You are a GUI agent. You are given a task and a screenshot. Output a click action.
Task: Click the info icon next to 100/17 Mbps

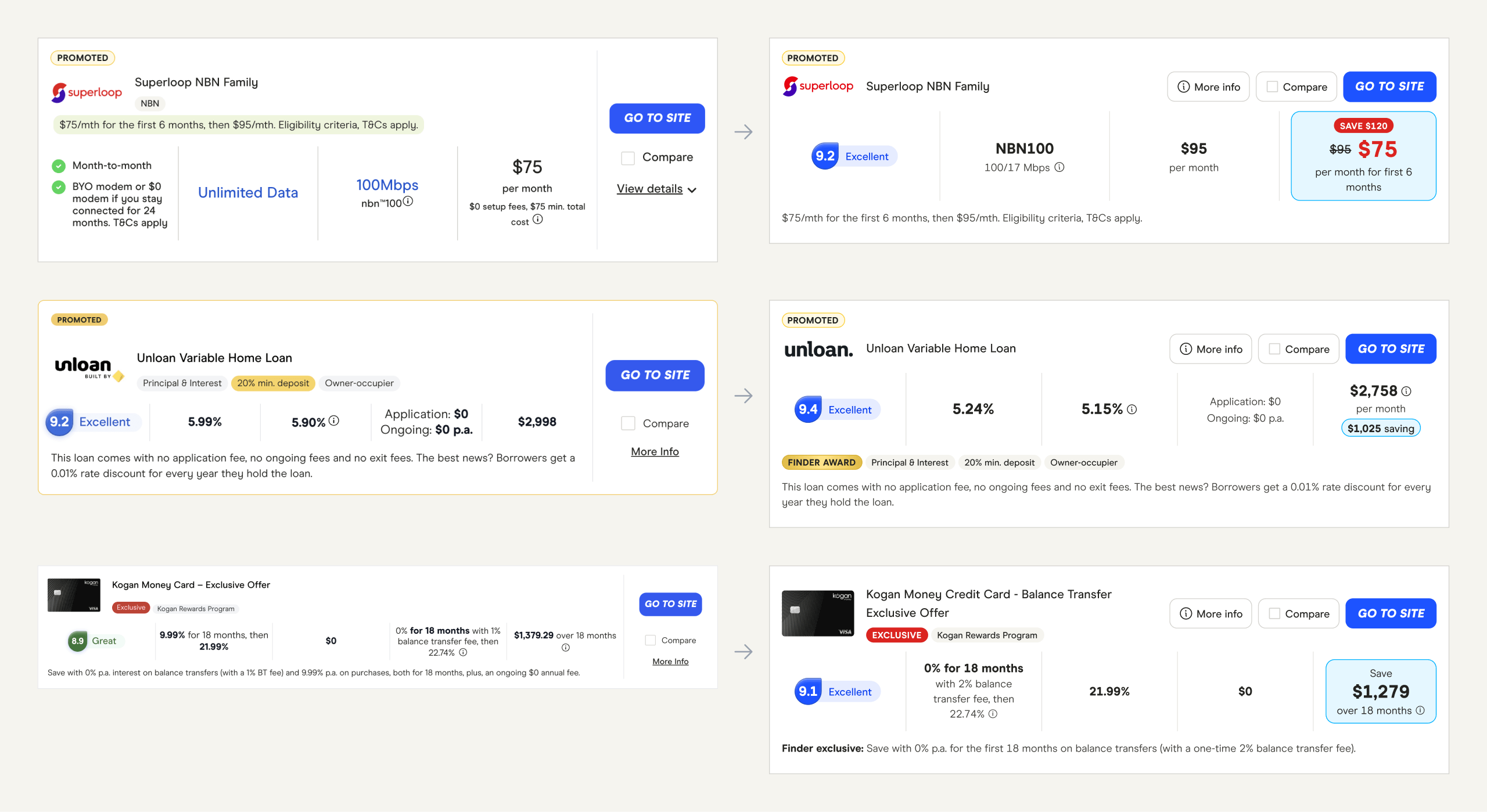tap(1059, 167)
